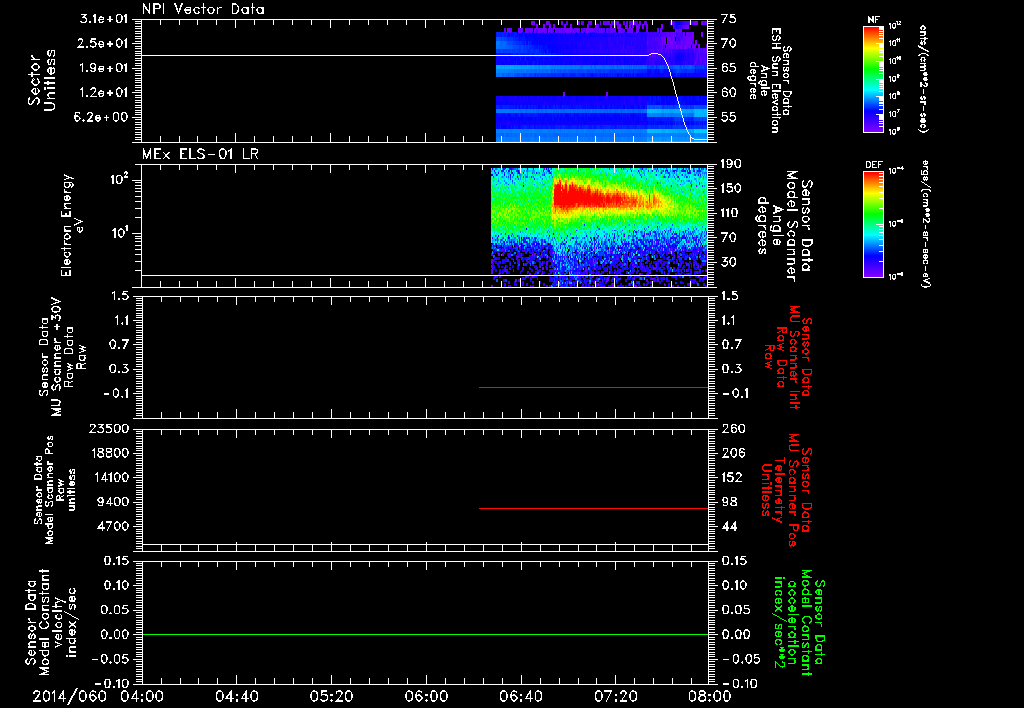The height and width of the screenshot is (708, 1024).
Task: Select the 'MEx ELS-01 LR' panel title
Action: [x=200, y=154]
